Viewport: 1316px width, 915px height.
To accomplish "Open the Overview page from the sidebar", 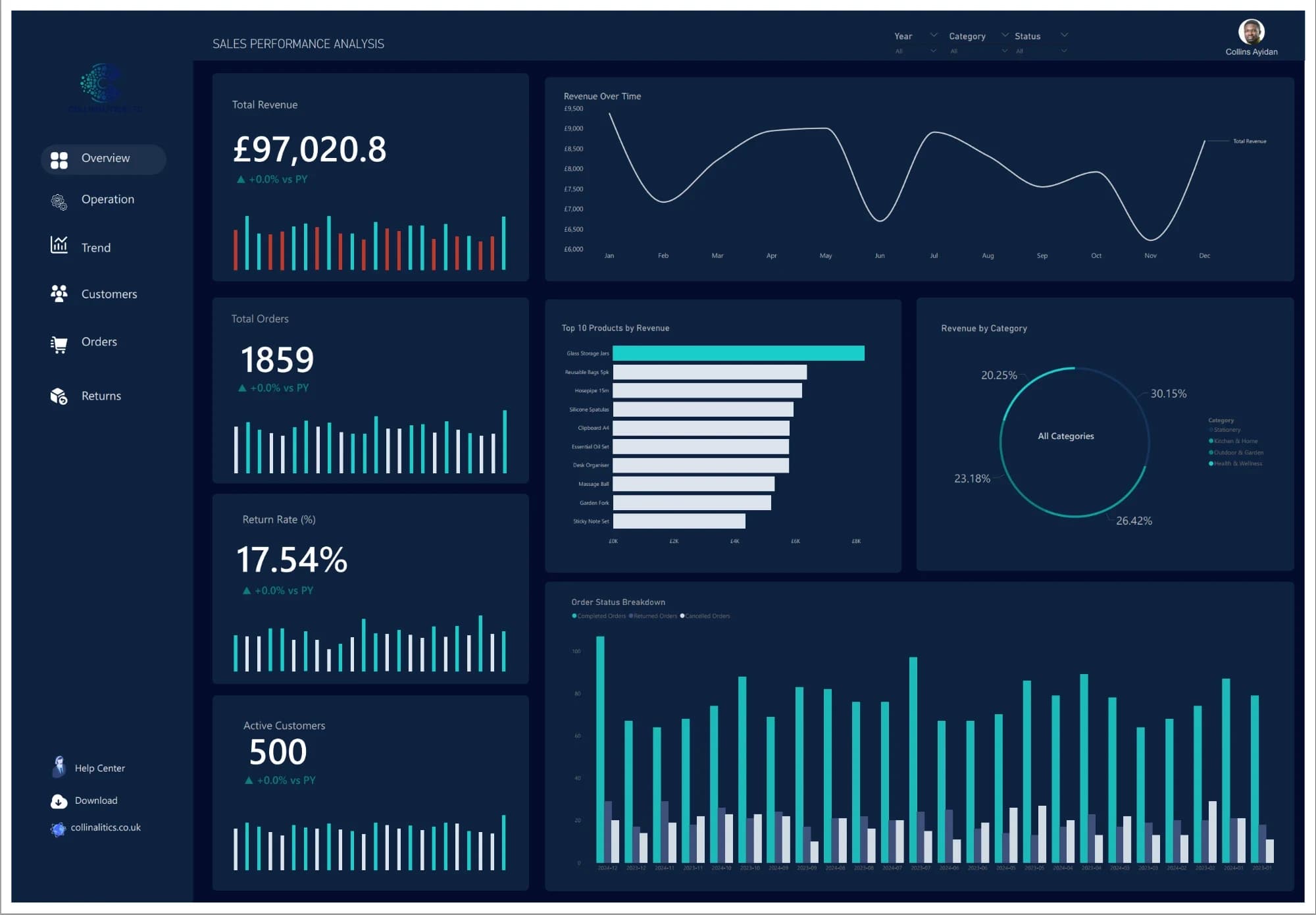I will coord(103,159).
